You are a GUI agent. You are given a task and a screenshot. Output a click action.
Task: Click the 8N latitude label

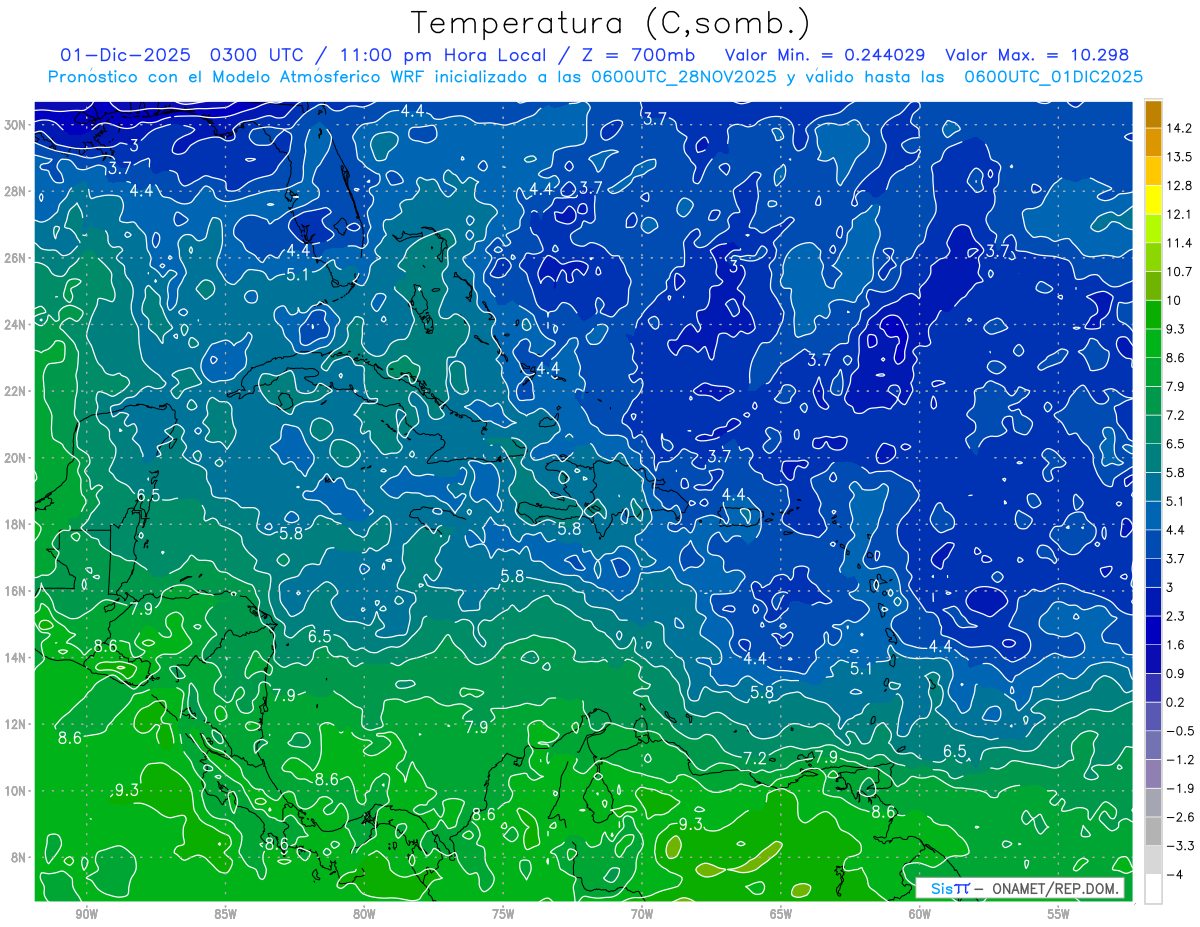point(19,857)
